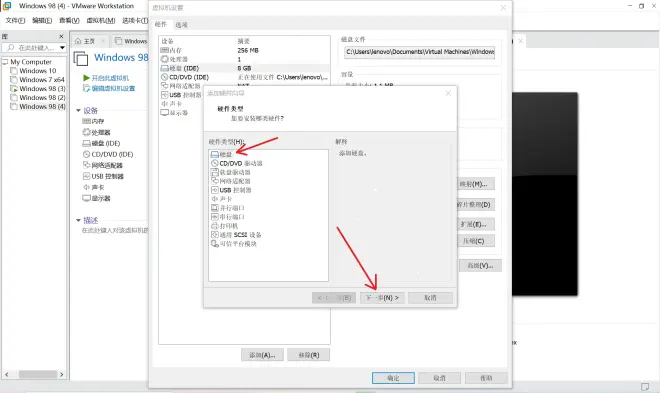
Task: Open the 文件(F) menu
Action: [15, 20]
